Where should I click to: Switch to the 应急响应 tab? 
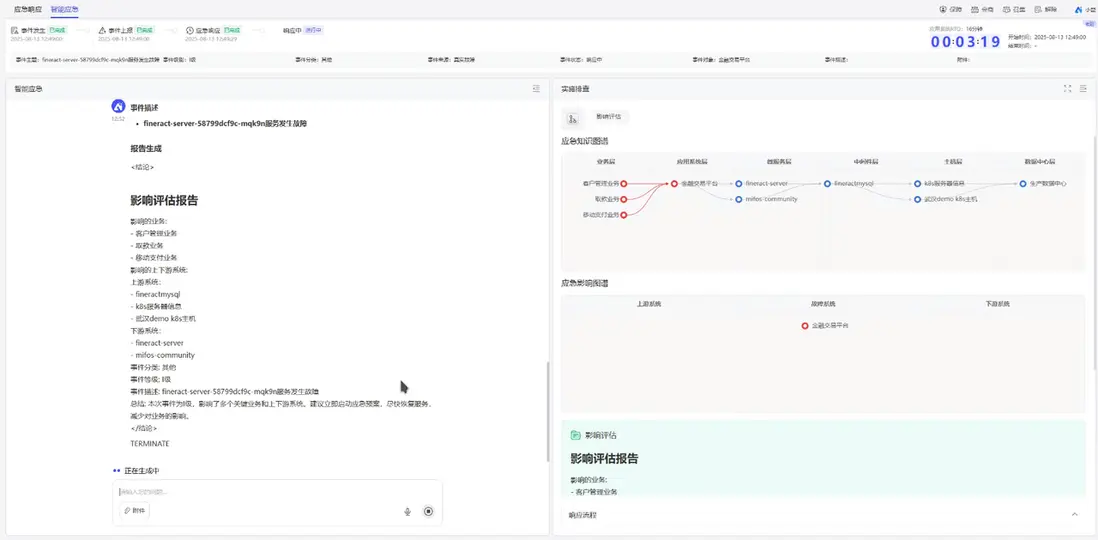click(x=28, y=9)
